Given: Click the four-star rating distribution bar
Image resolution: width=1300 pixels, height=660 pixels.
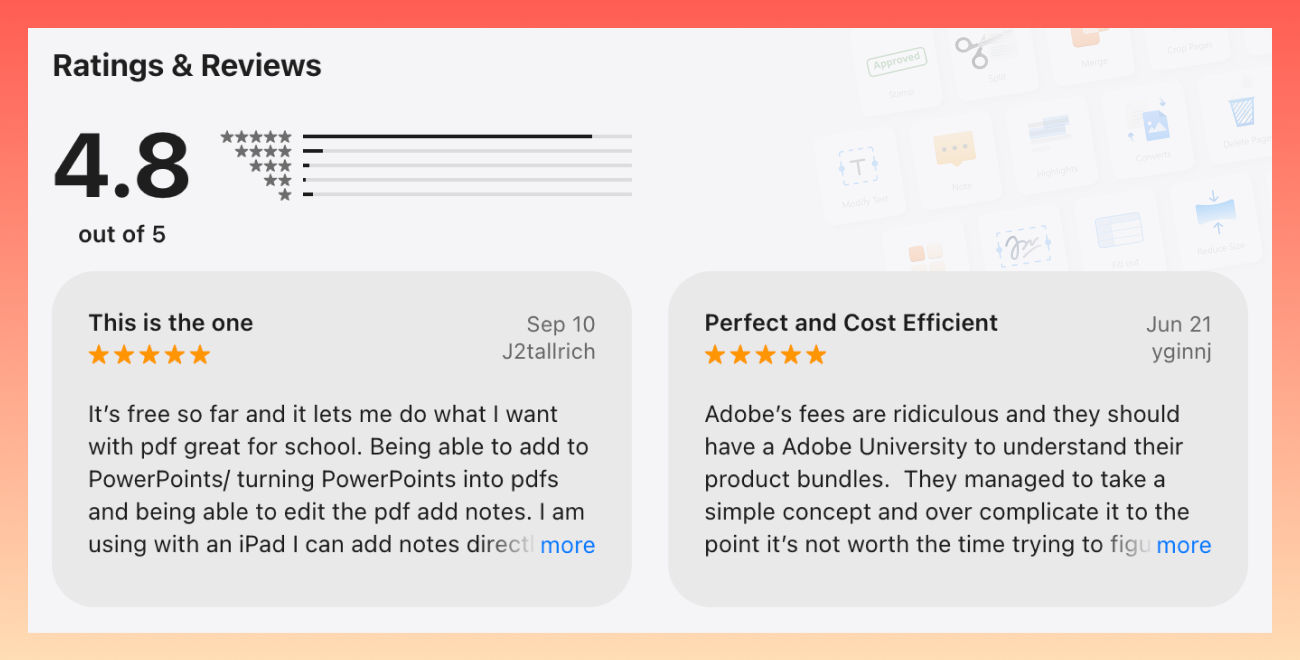Looking at the screenshot, I should click(x=467, y=151).
